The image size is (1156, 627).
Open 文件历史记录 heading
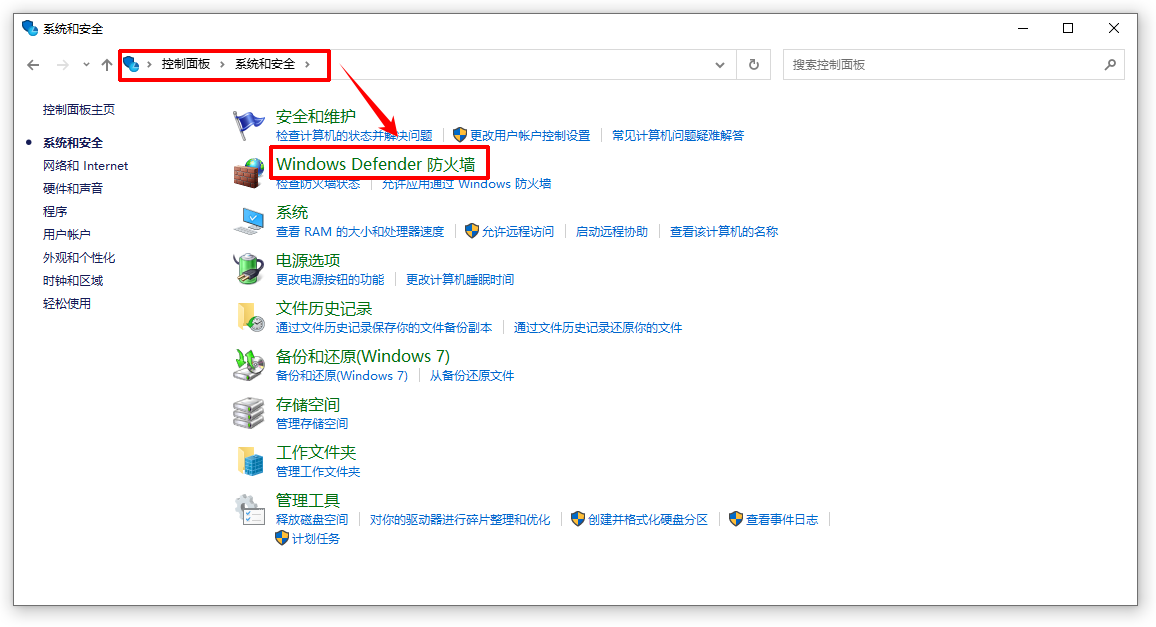(324, 308)
